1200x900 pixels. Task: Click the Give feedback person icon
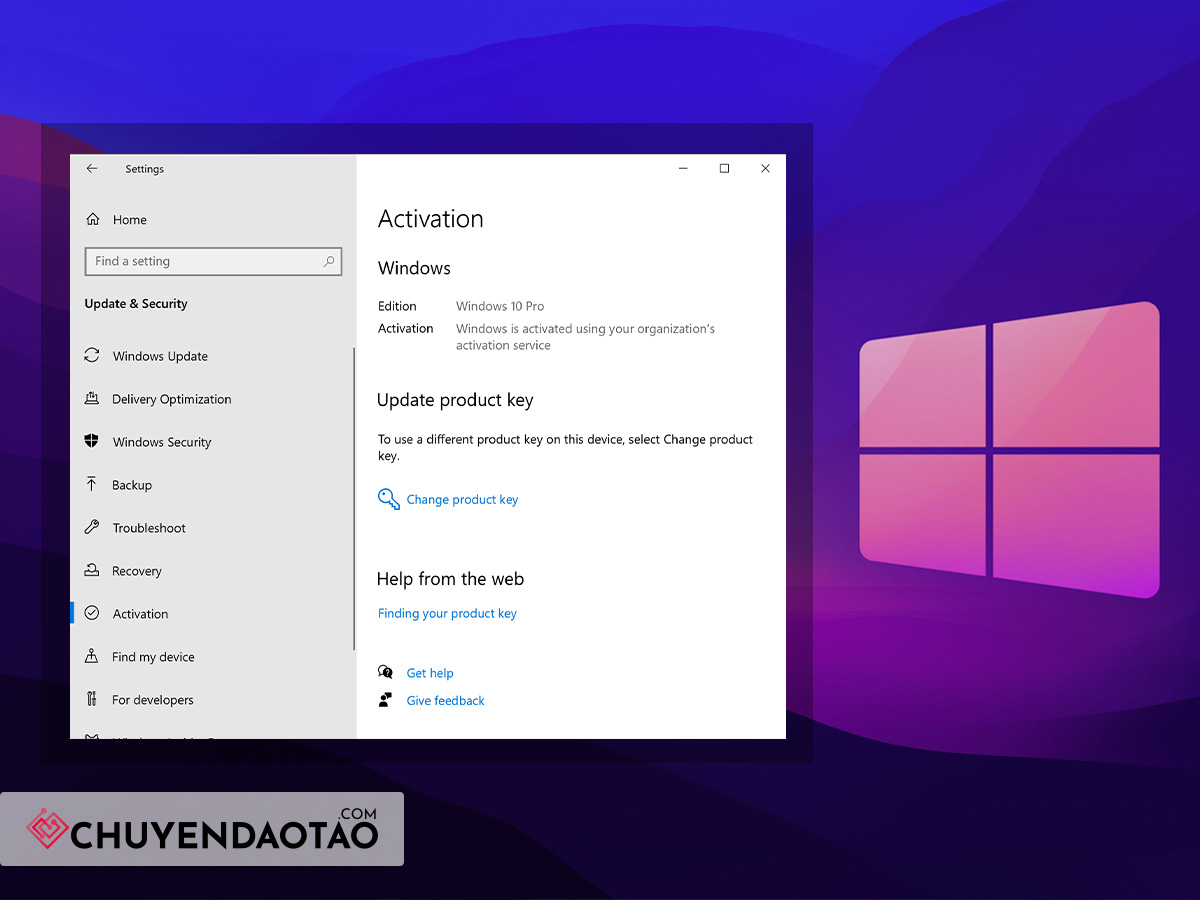[386, 700]
